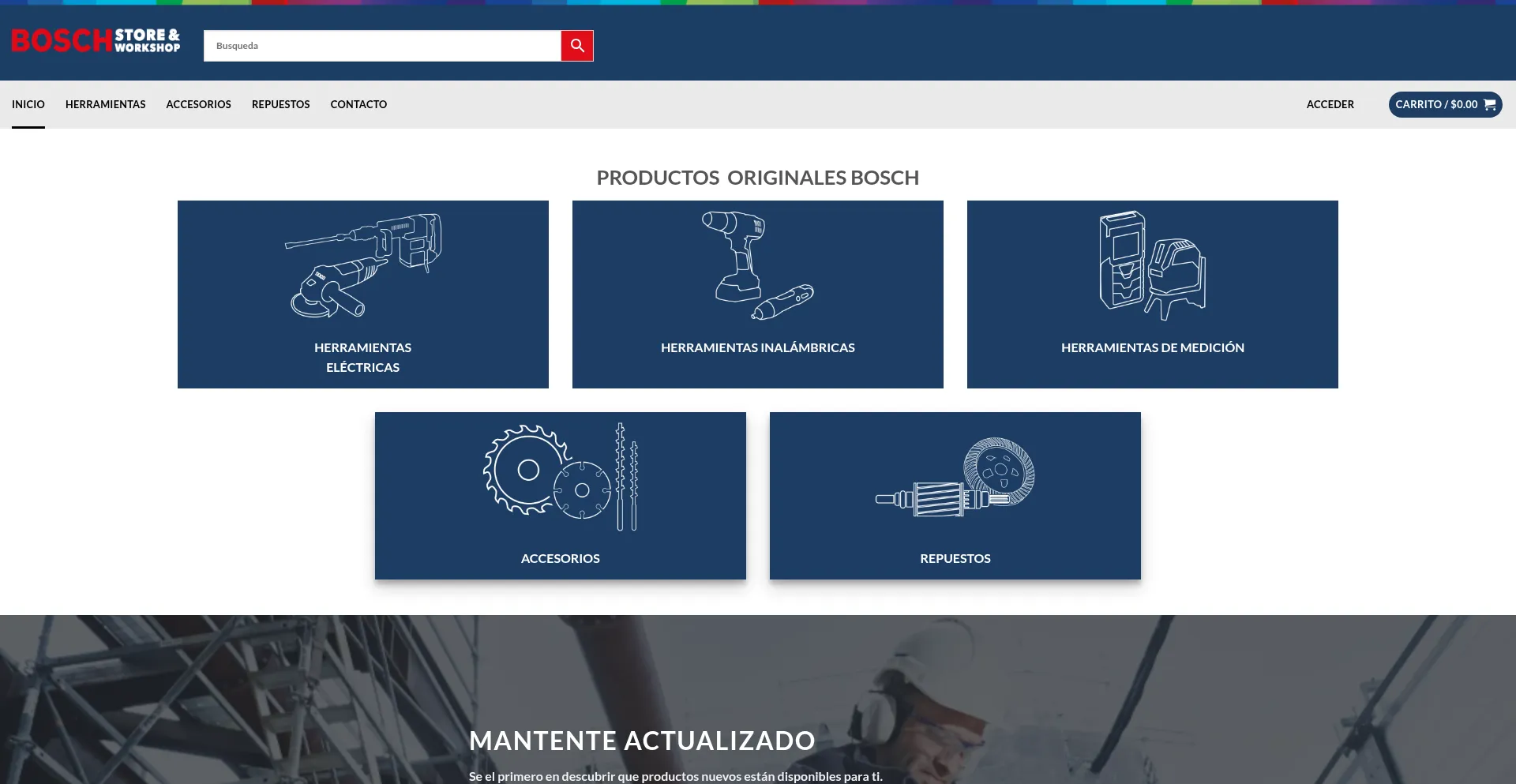Click ACCEDER to log in
This screenshot has height=784, width=1516.
coord(1330,104)
